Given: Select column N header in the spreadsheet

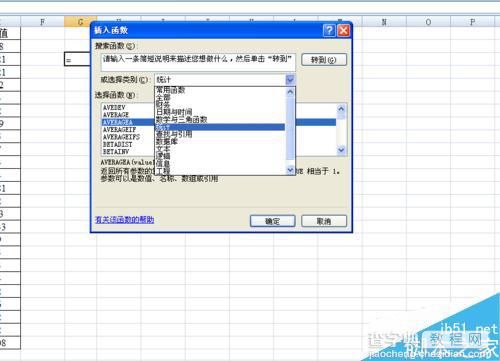Looking at the screenshot, I should pyautogui.click(x=384, y=22).
